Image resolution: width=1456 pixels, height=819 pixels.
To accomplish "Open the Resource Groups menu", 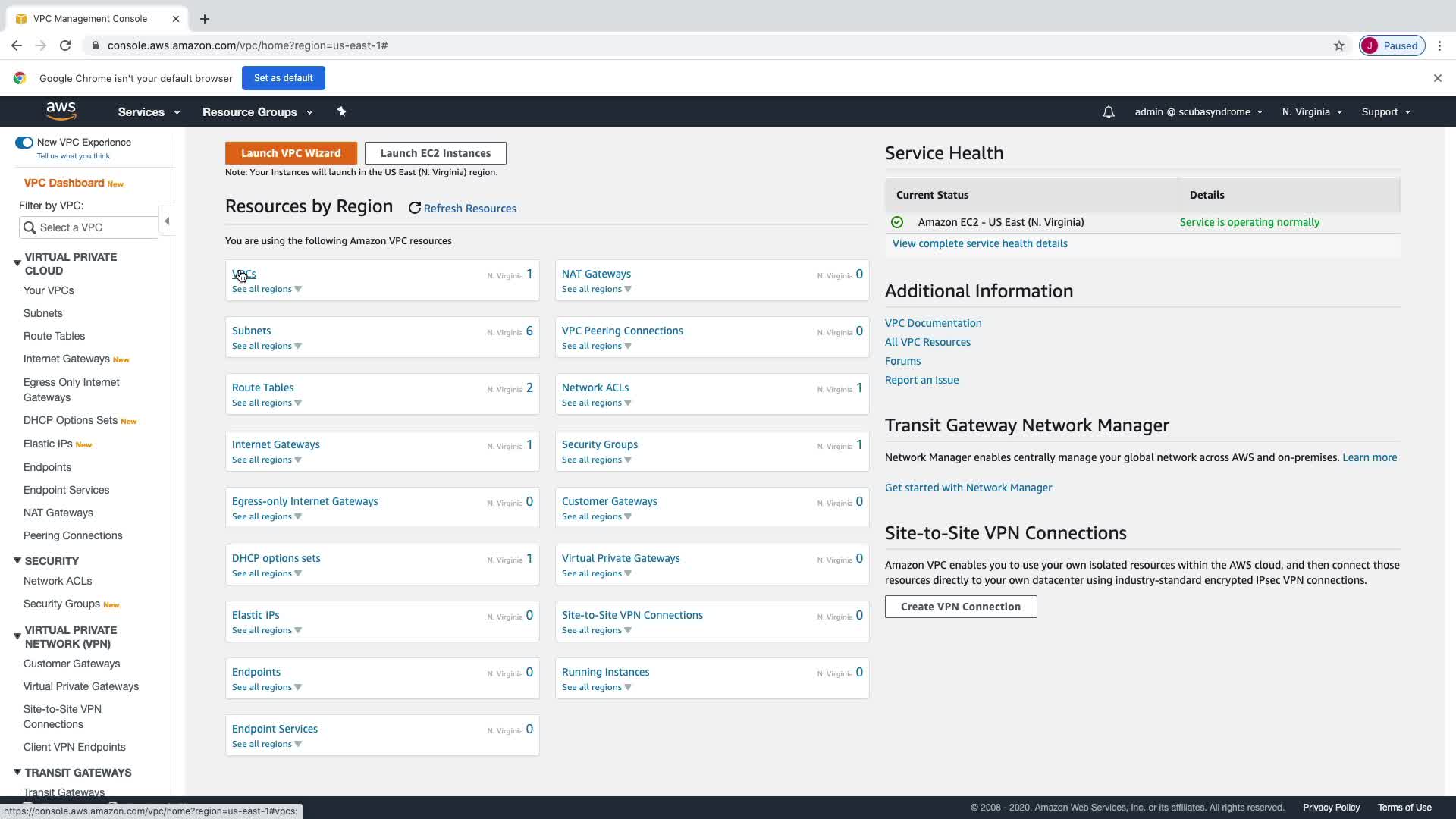I will tap(257, 112).
